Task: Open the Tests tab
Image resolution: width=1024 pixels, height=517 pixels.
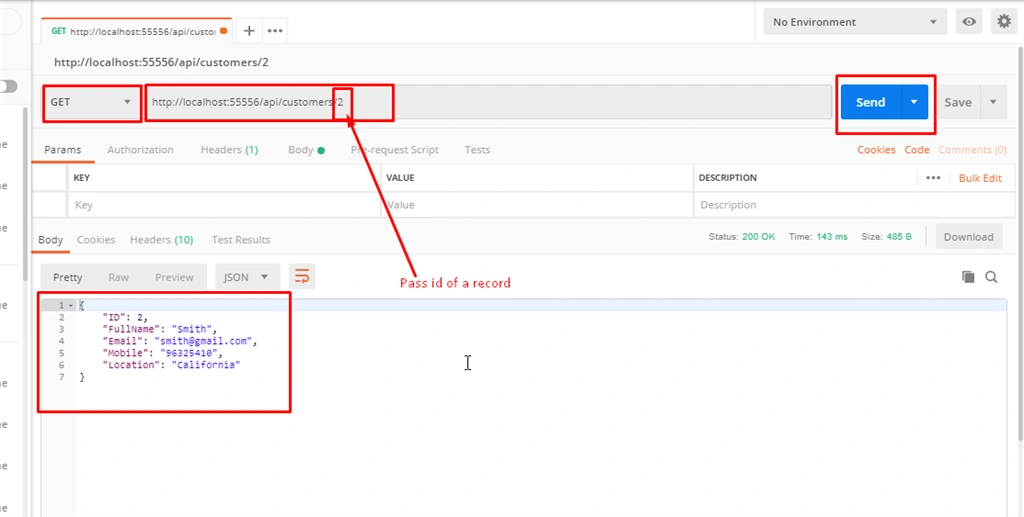Action: click(477, 149)
